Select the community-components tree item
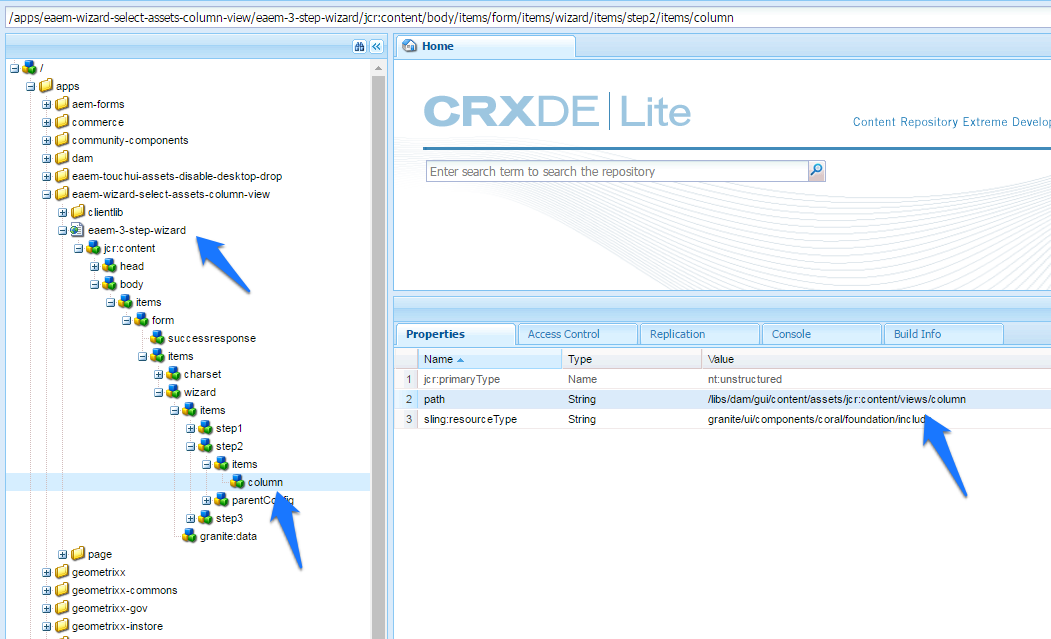This screenshot has width=1051, height=639. [130, 140]
